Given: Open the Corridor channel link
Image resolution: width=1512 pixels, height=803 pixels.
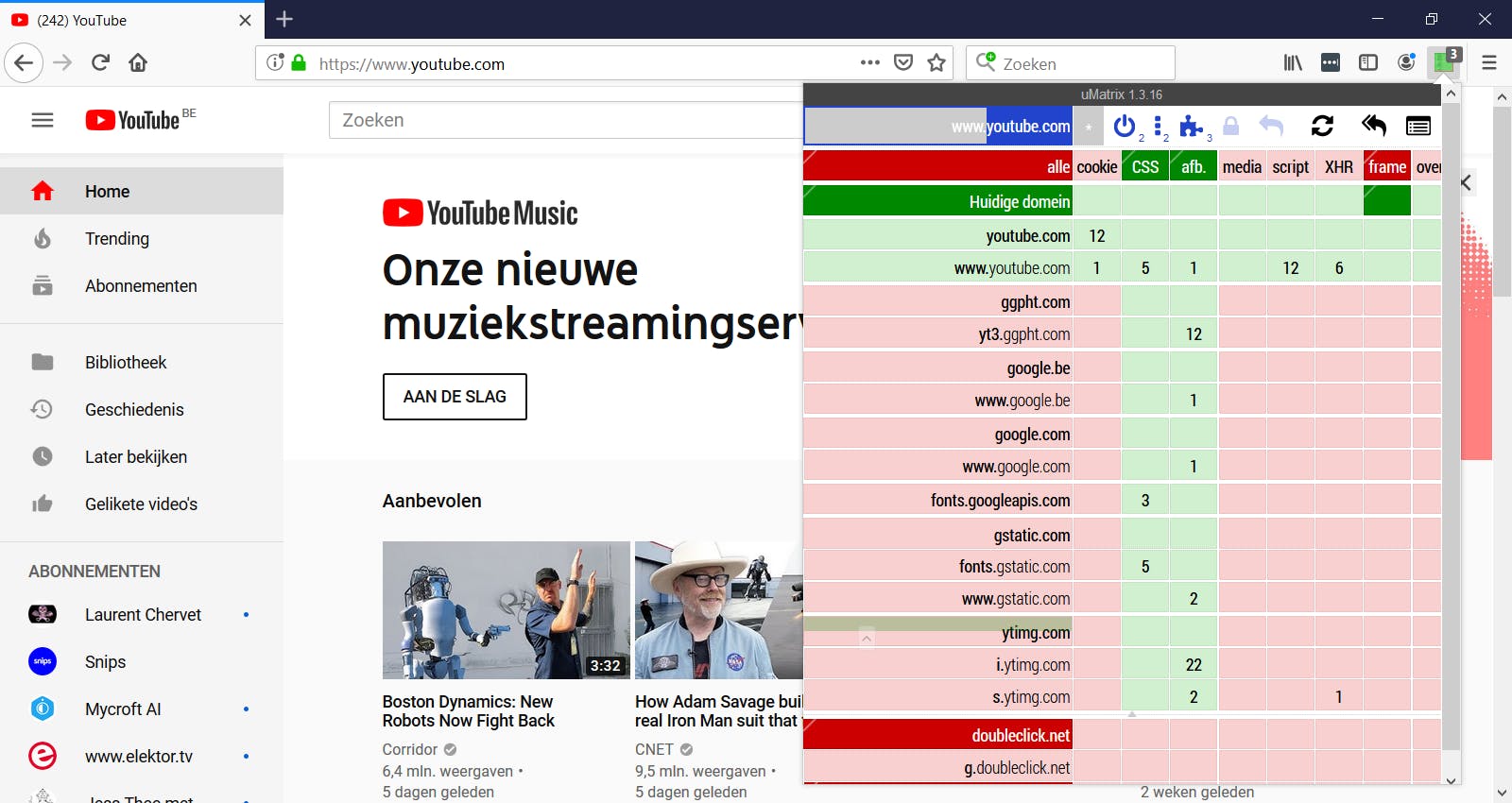Looking at the screenshot, I should point(410,749).
